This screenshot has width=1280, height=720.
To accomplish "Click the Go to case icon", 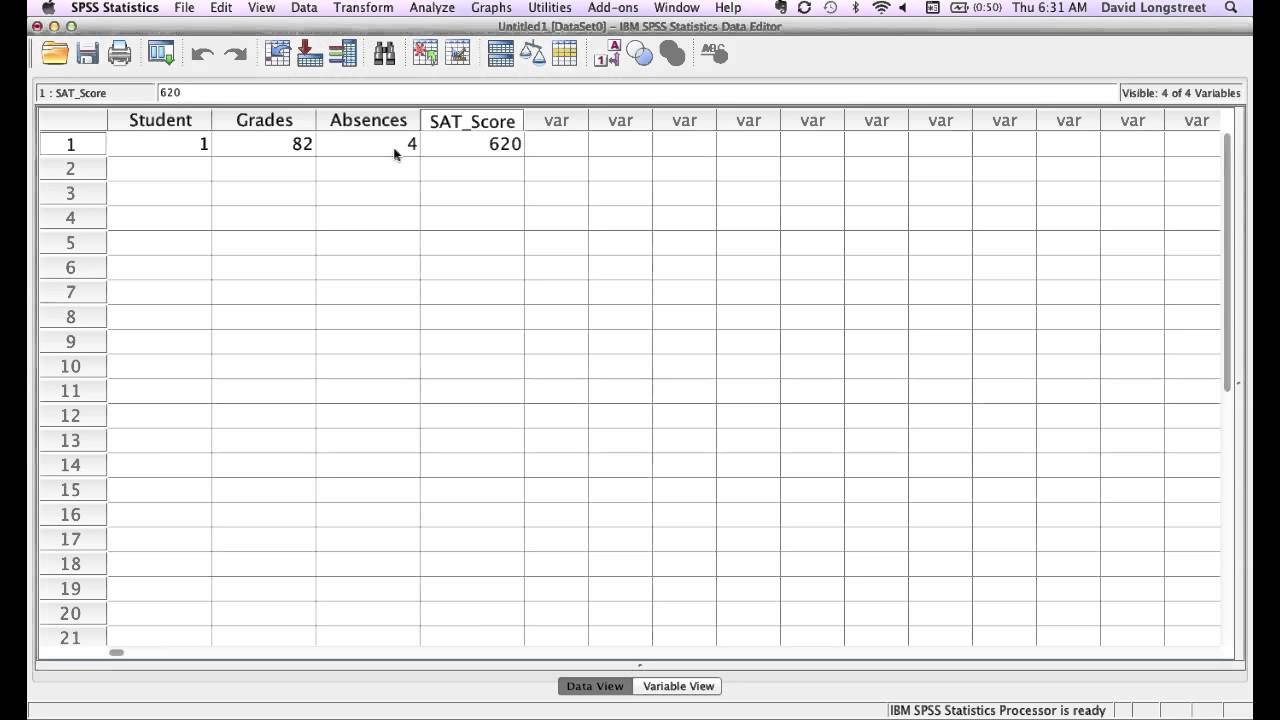I will 277,54.
